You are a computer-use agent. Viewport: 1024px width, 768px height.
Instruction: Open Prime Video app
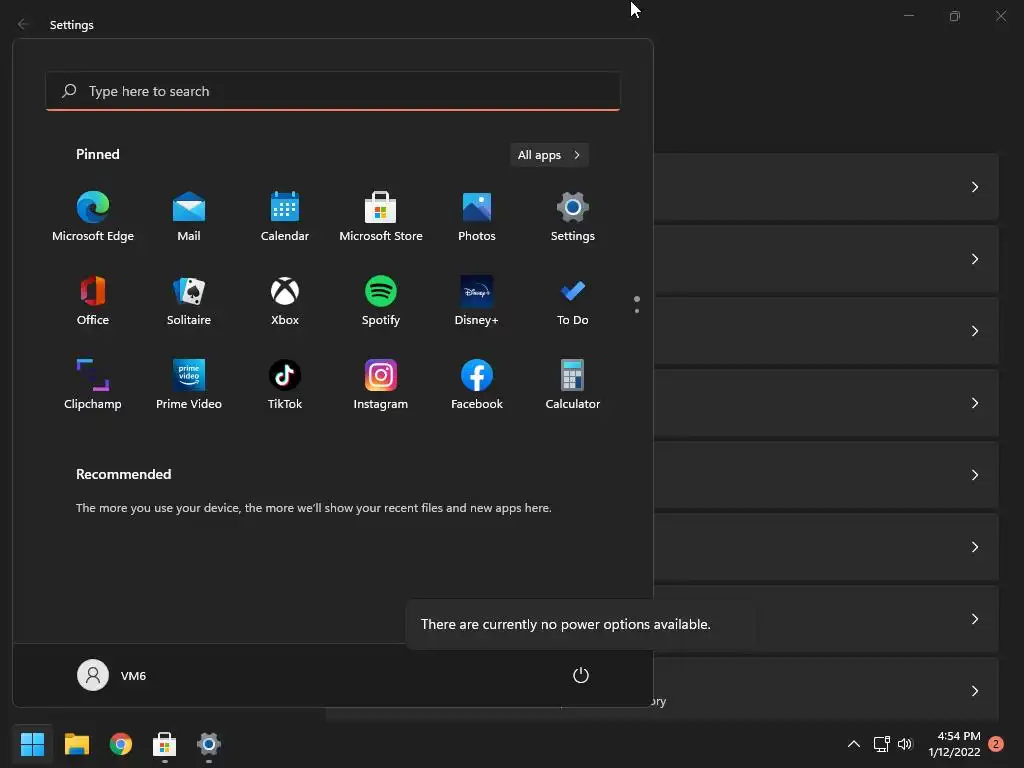pos(189,385)
